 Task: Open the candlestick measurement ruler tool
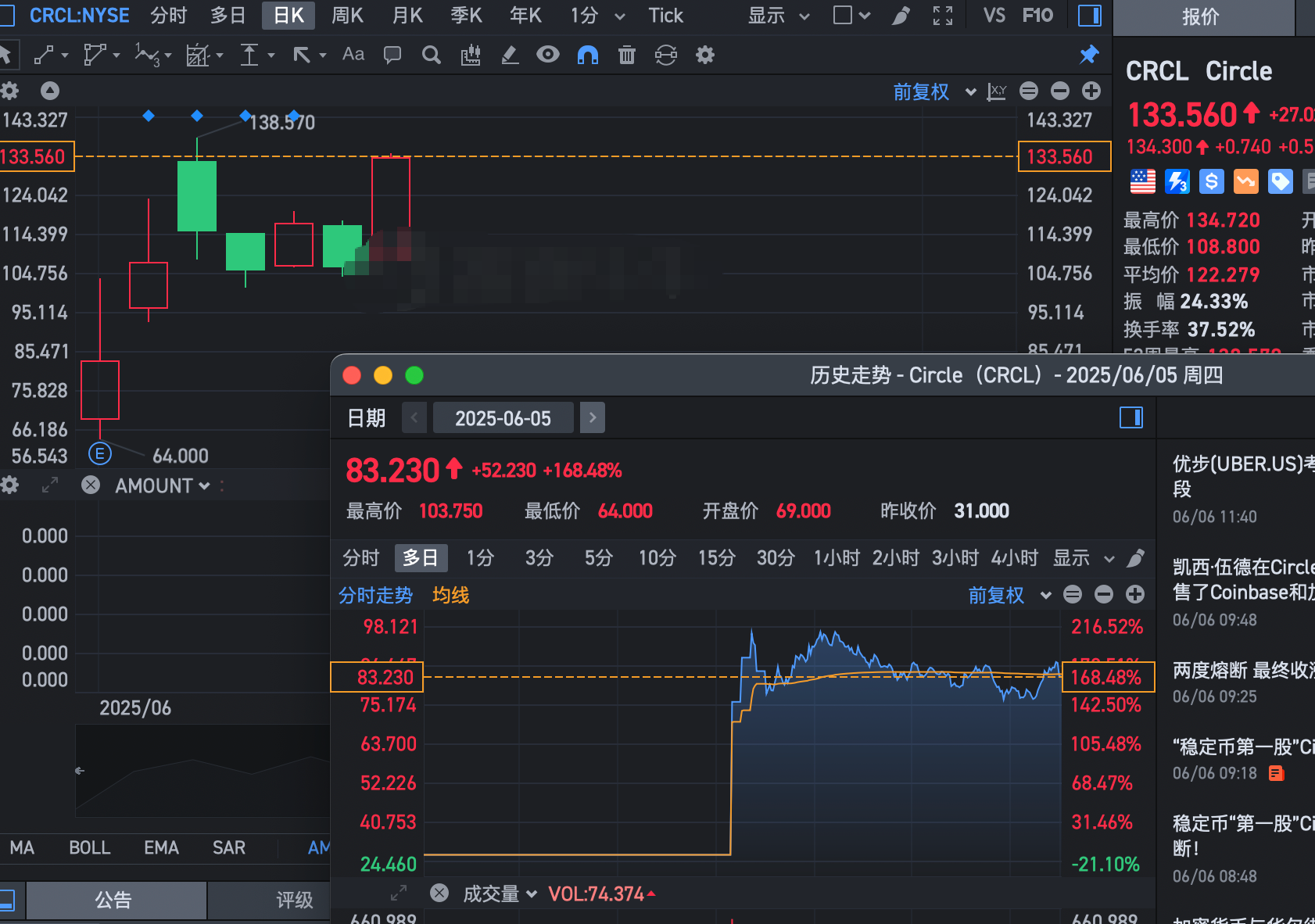(471, 55)
